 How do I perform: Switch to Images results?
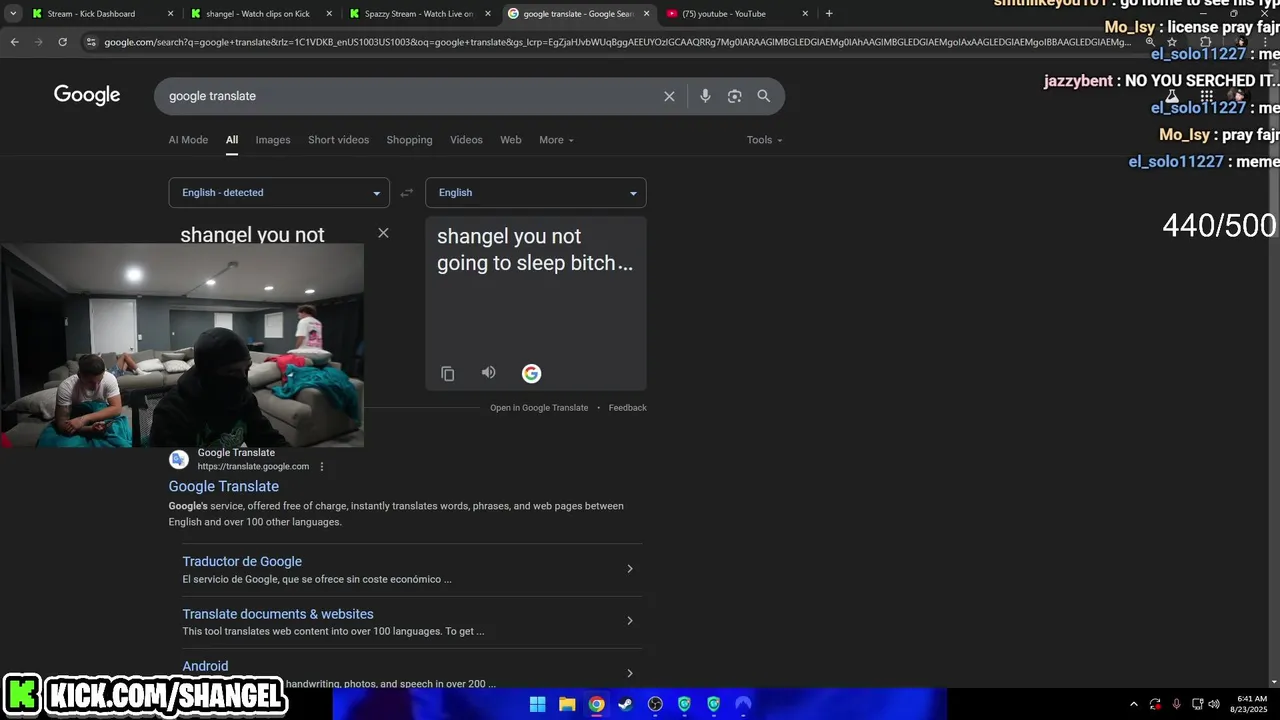273,140
